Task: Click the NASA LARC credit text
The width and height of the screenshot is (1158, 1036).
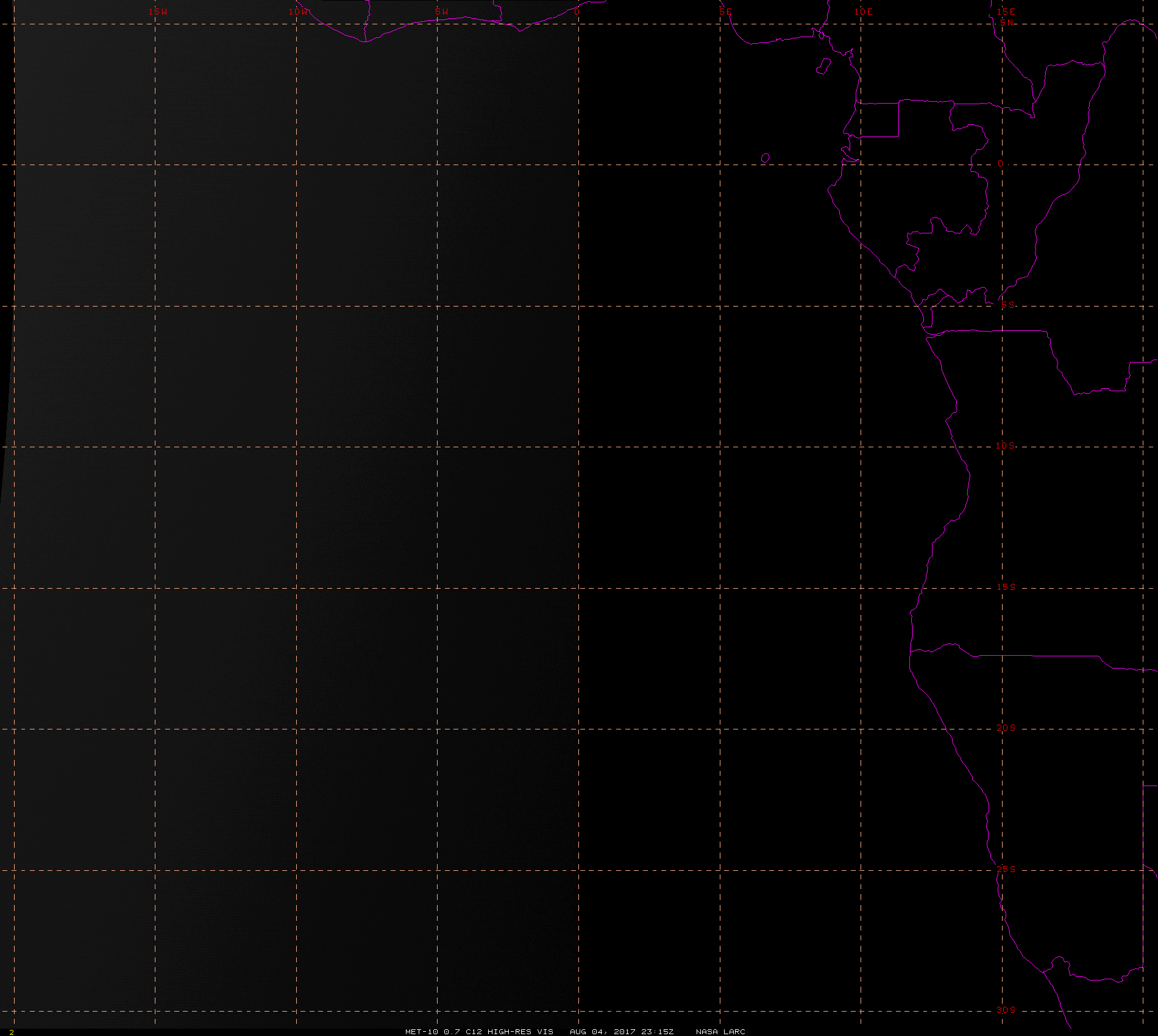Action: tap(720, 1031)
